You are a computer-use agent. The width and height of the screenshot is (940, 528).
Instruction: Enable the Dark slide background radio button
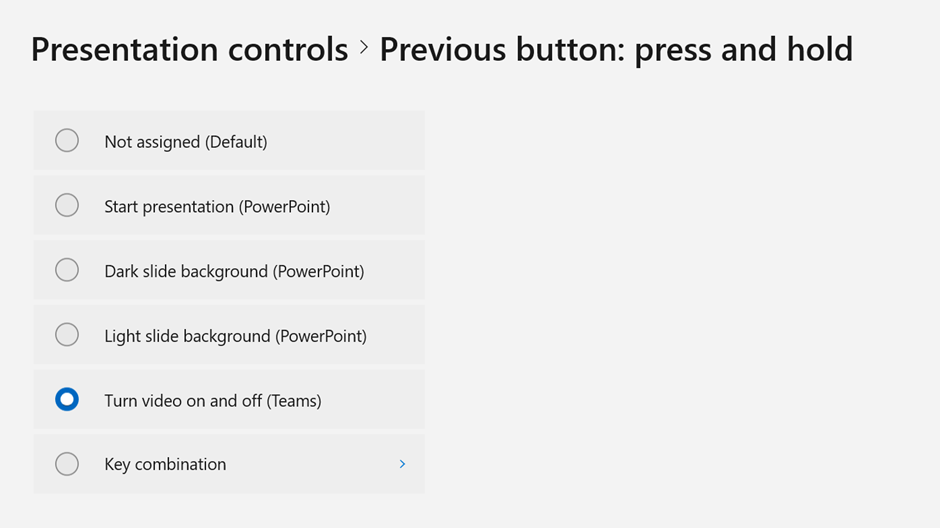67,270
